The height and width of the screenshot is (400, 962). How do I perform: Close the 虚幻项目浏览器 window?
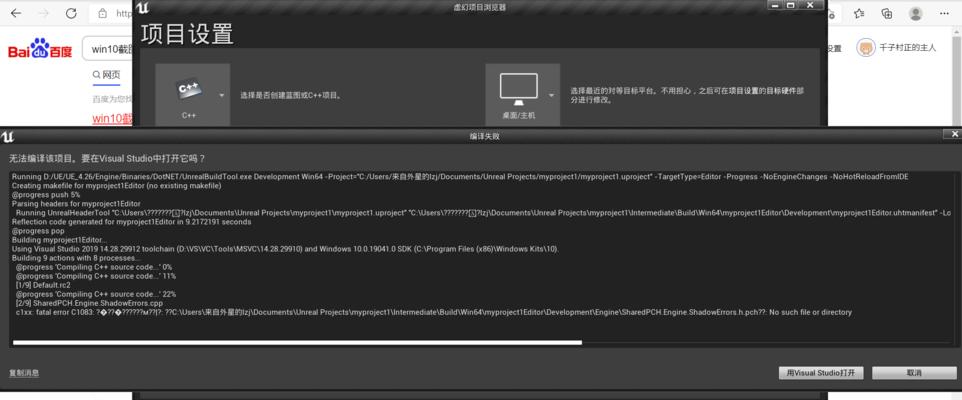[x=811, y=5]
